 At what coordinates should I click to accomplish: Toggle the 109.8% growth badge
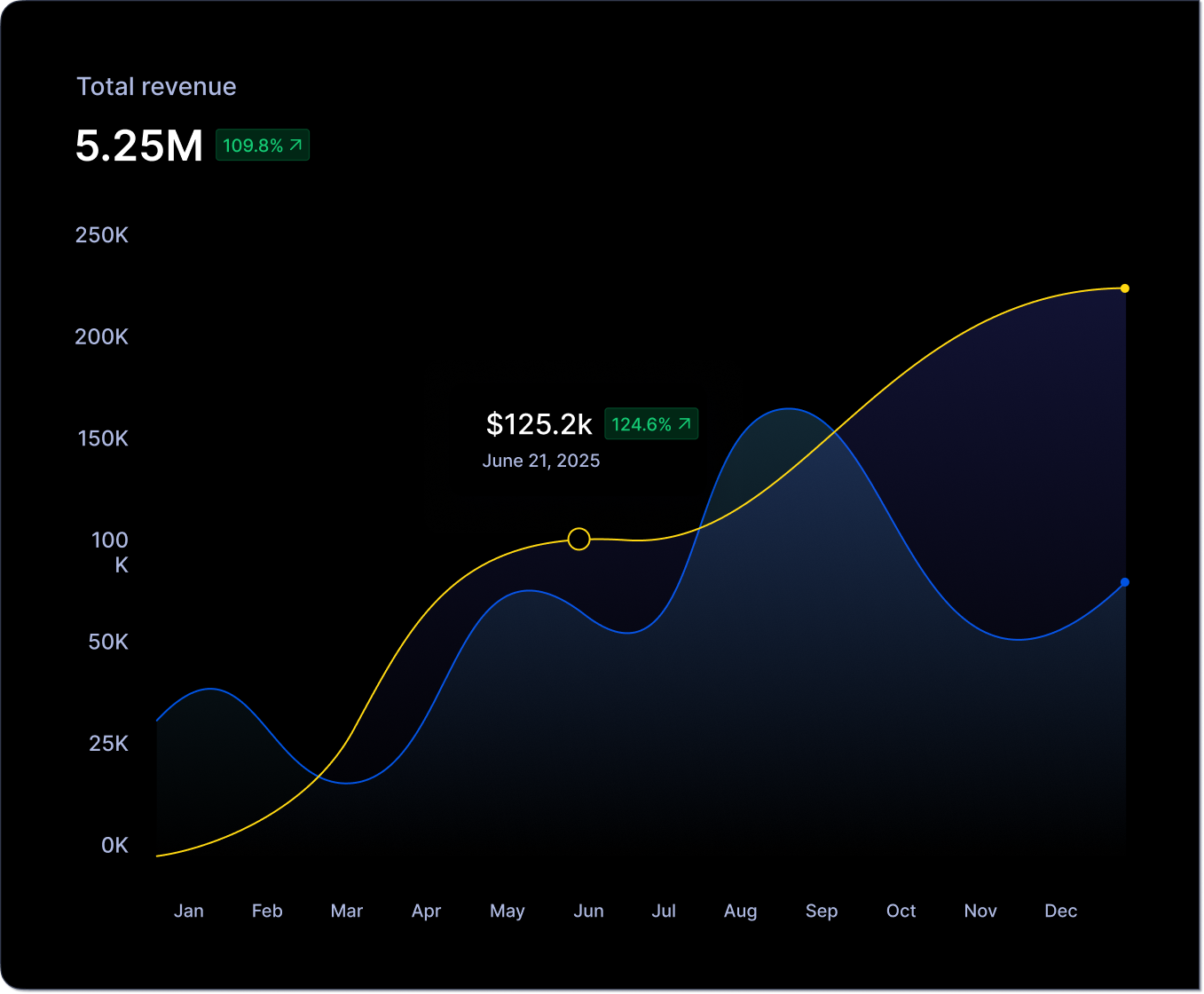(263, 145)
